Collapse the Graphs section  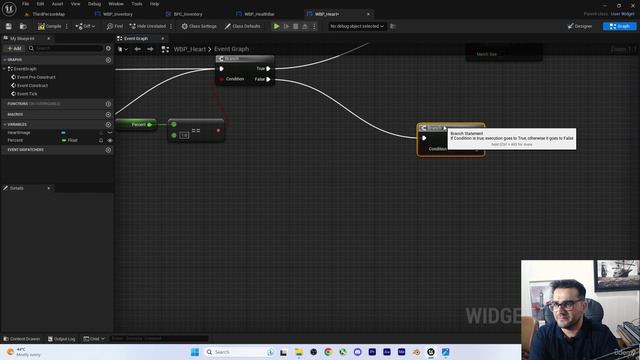[x=4, y=60]
